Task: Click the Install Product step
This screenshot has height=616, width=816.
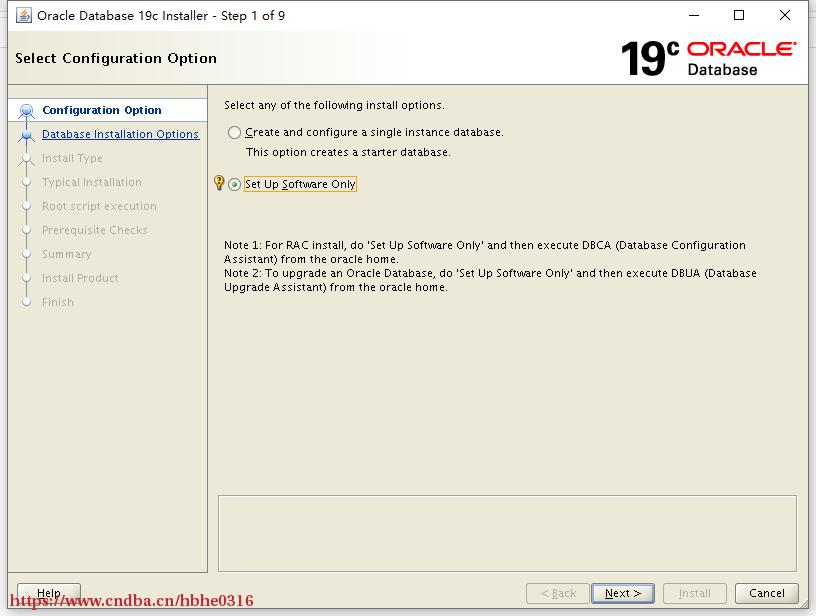Action: pyautogui.click(x=80, y=278)
